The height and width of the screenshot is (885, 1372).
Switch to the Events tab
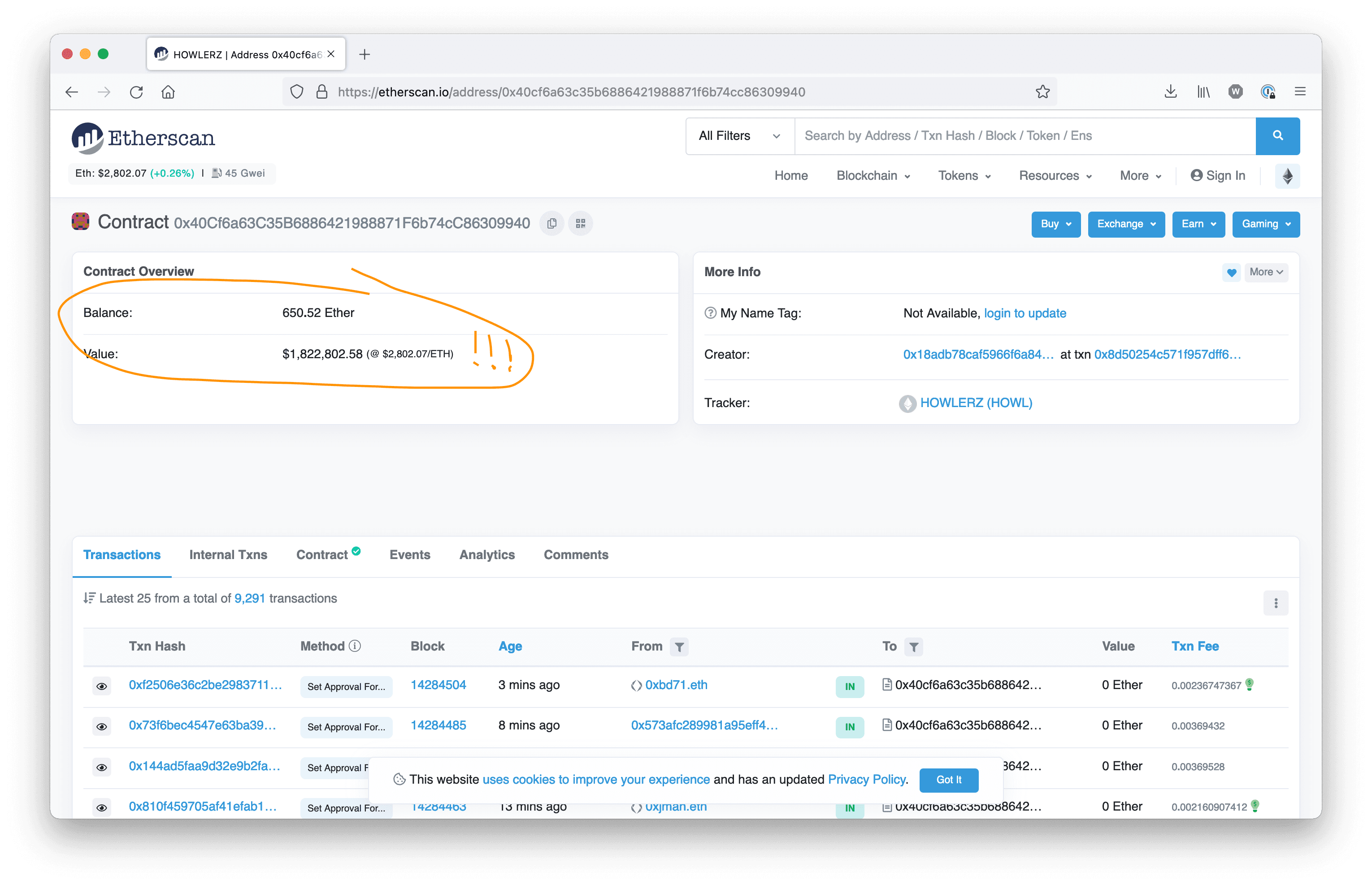pos(409,555)
